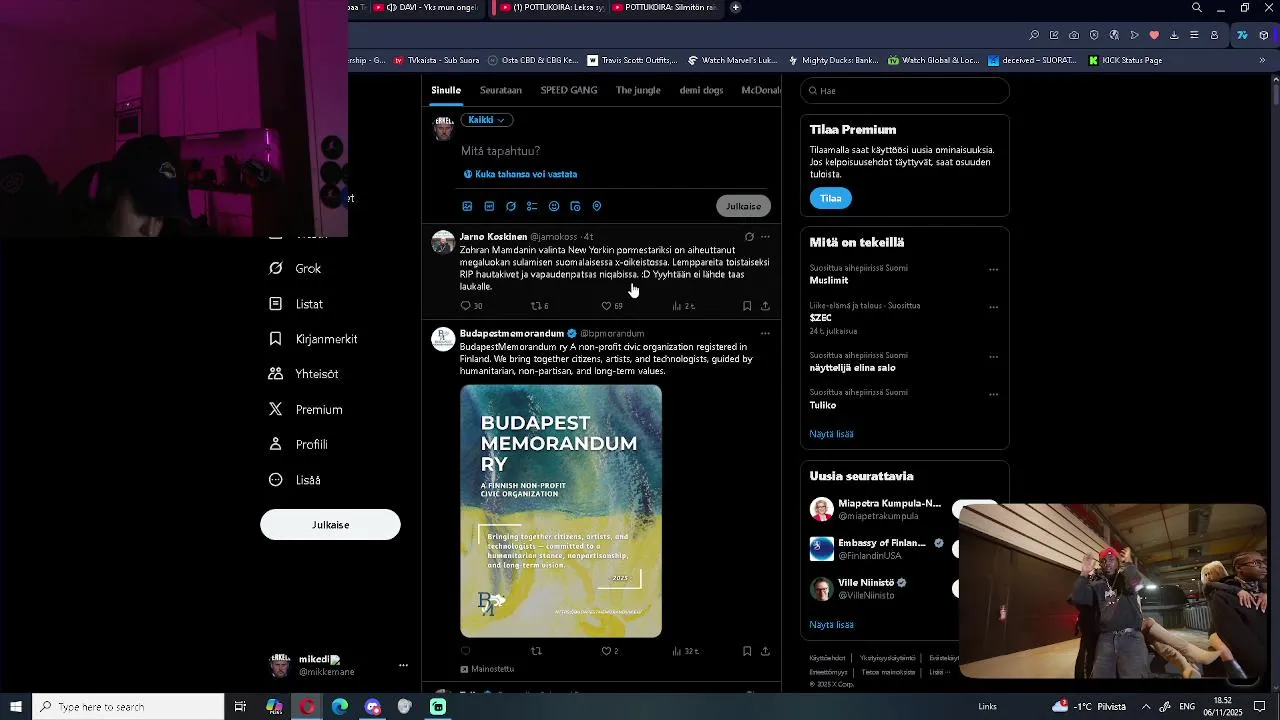
Task: Open trending topic $ZEC
Action: tap(821, 318)
